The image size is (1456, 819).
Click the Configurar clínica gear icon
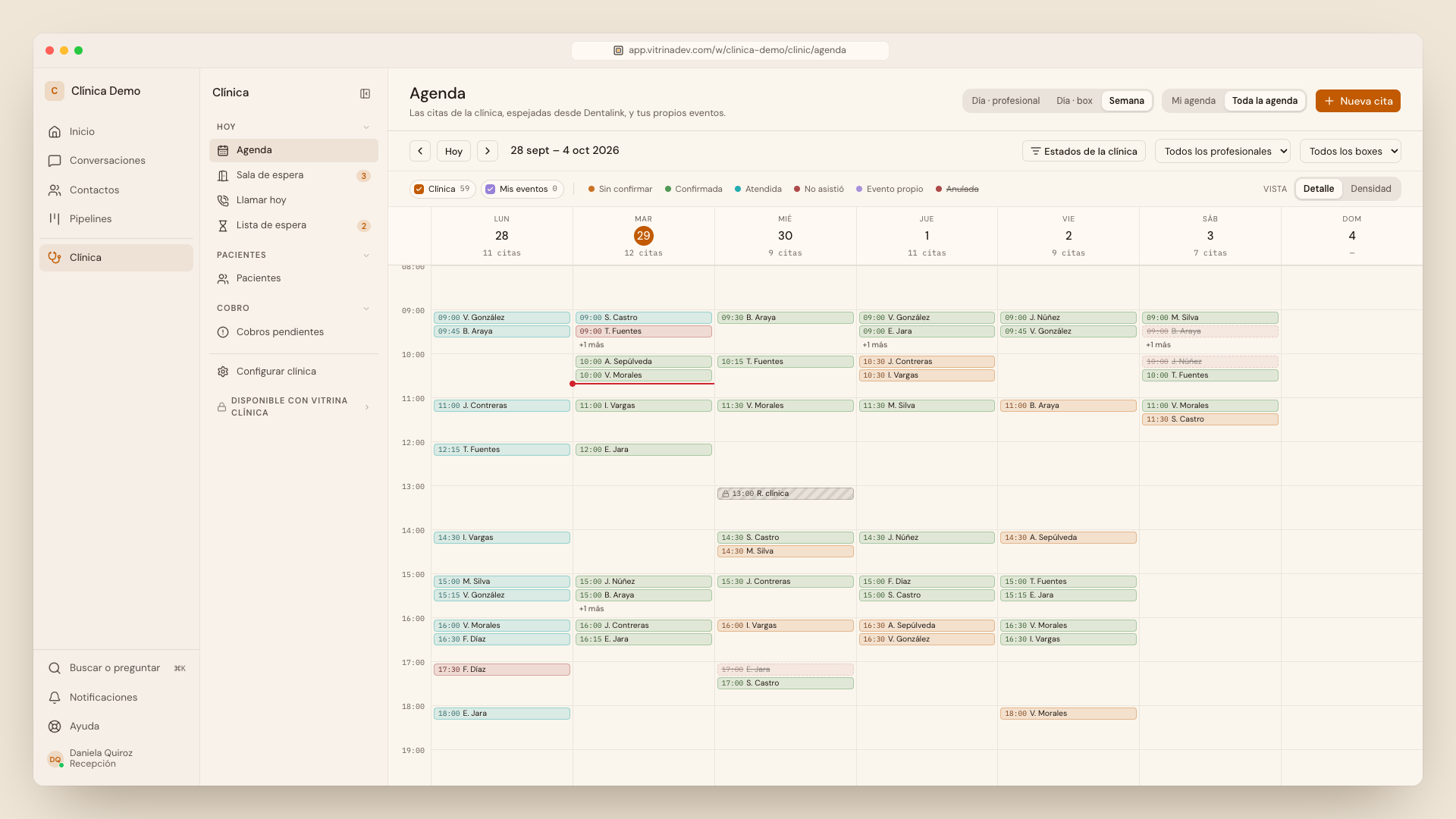pos(223,372)
